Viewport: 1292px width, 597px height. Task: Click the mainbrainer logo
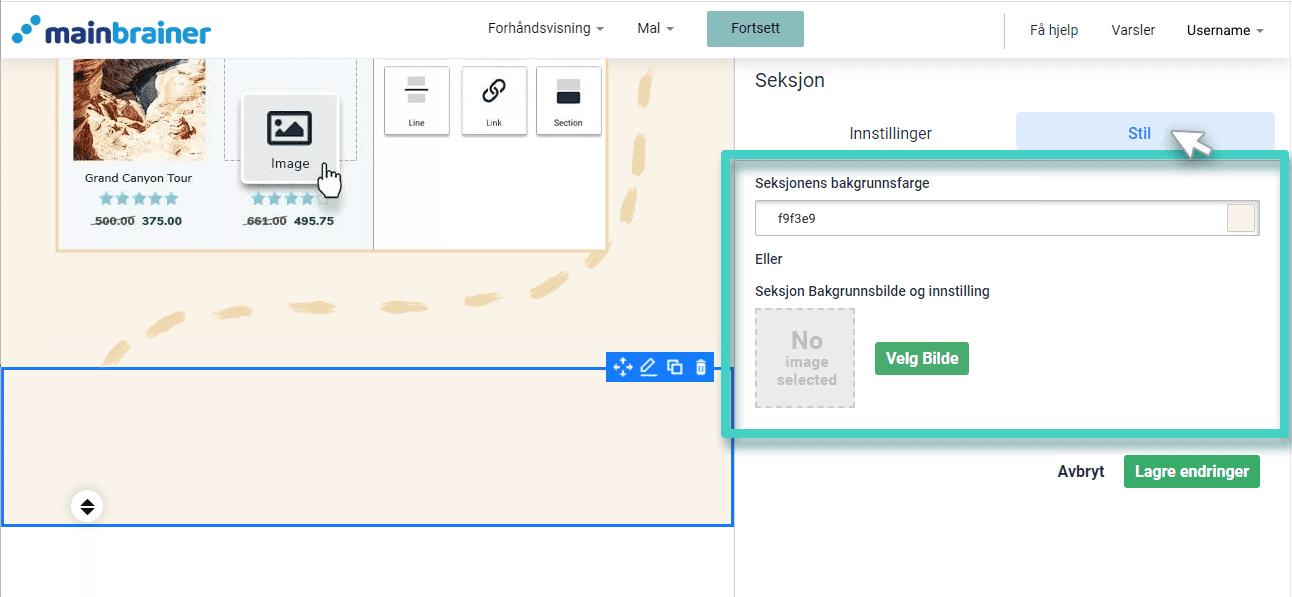[x=110, y=29]
